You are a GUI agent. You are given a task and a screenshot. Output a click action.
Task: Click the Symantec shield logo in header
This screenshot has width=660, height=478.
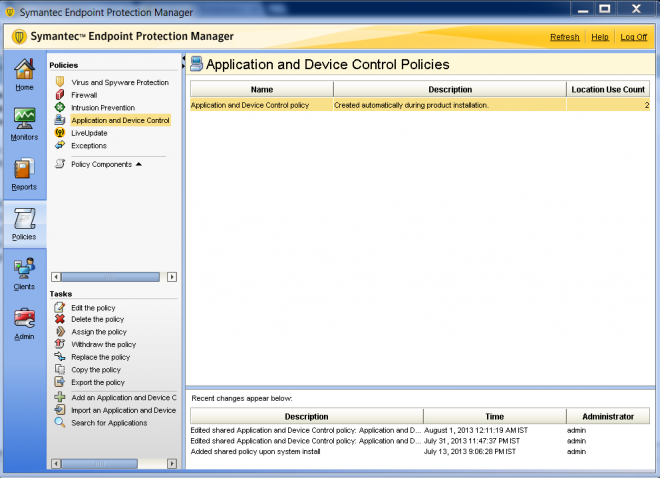tap(19, 37)
